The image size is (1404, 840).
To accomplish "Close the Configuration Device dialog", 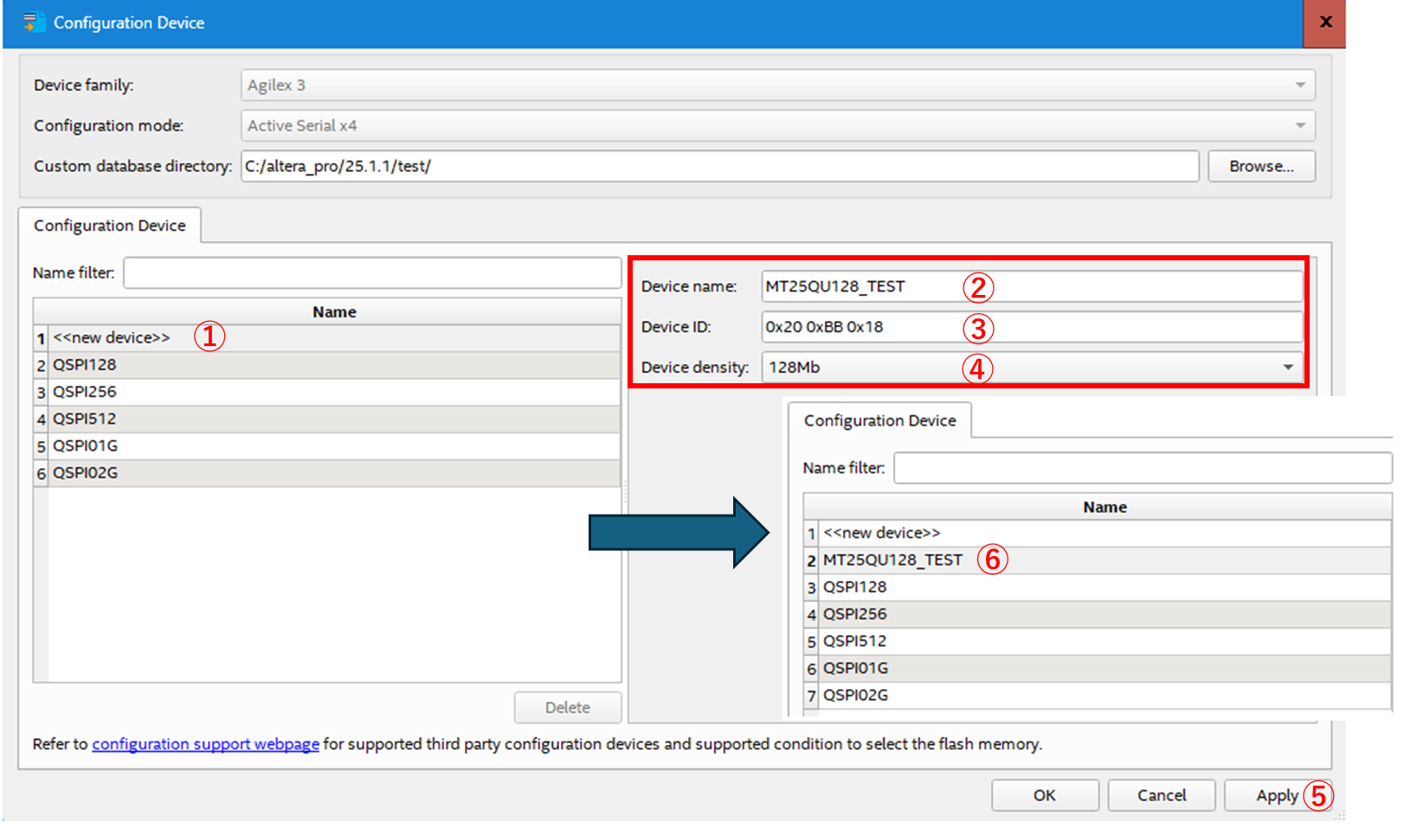I will pyautogui.click(x=1324, y=22).
